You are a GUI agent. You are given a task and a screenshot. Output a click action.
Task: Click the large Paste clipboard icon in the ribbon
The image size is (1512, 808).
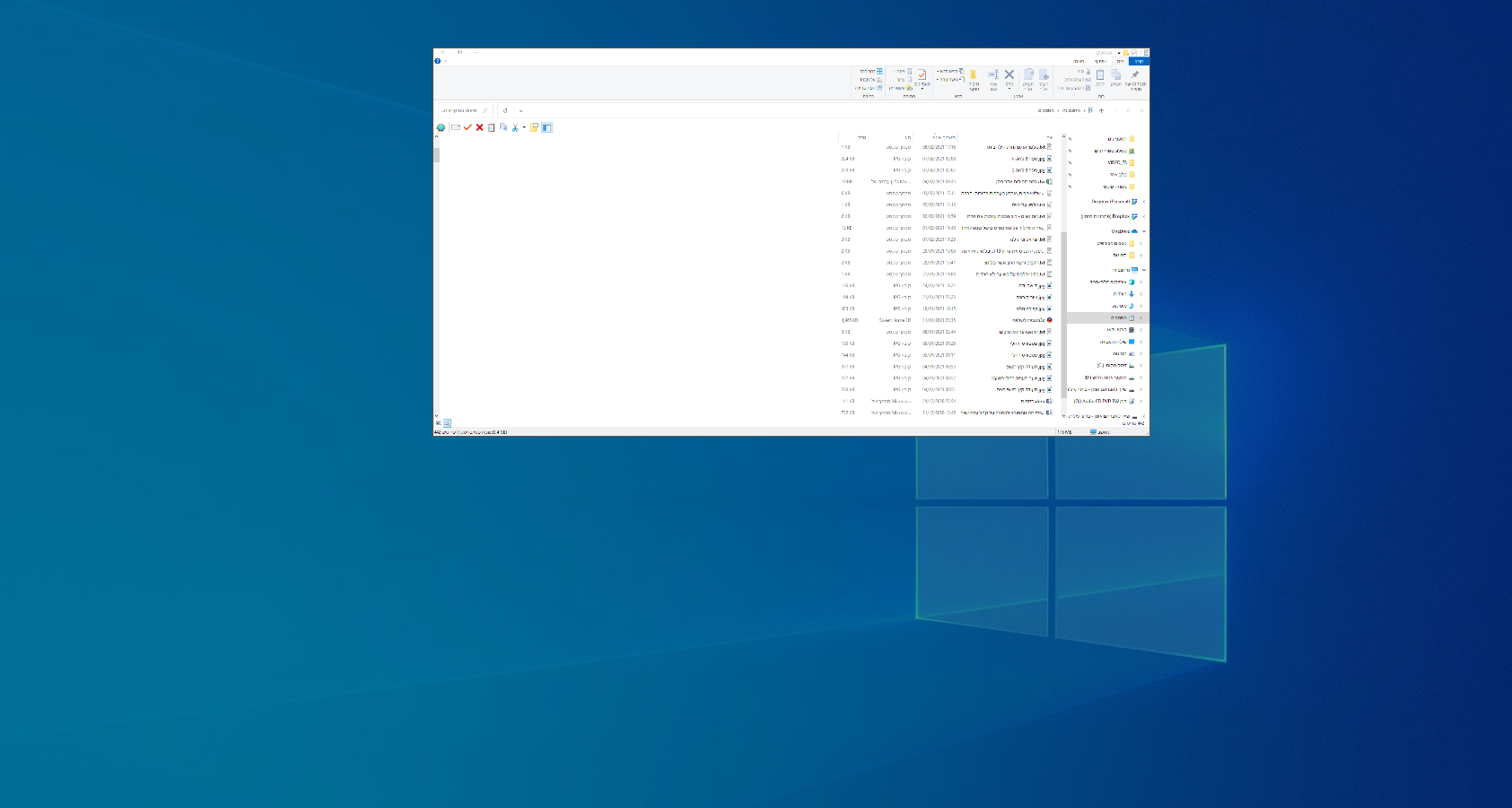pyautogui.click(x=1100, y=75)
